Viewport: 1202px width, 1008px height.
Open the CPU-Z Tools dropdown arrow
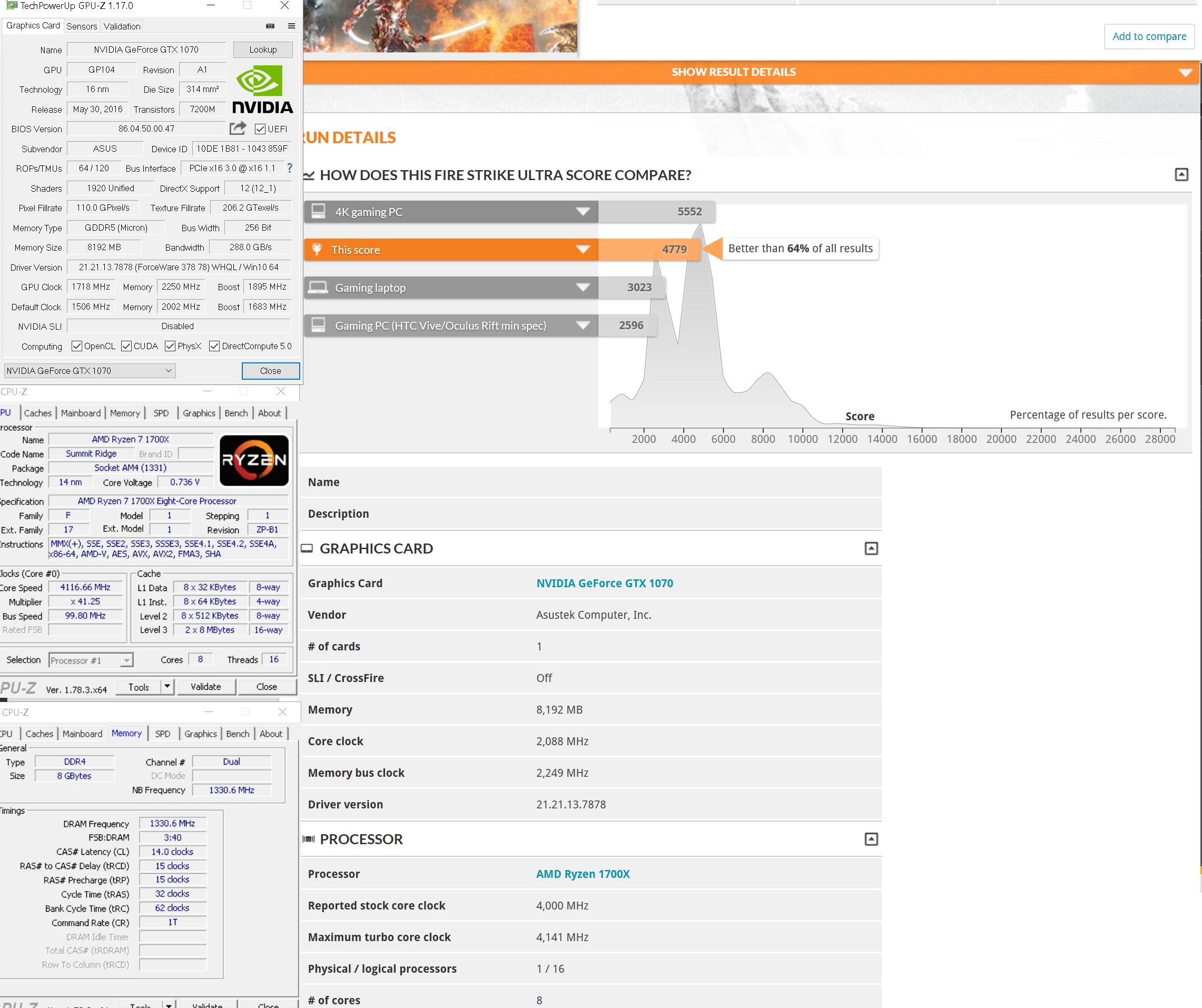167,686
